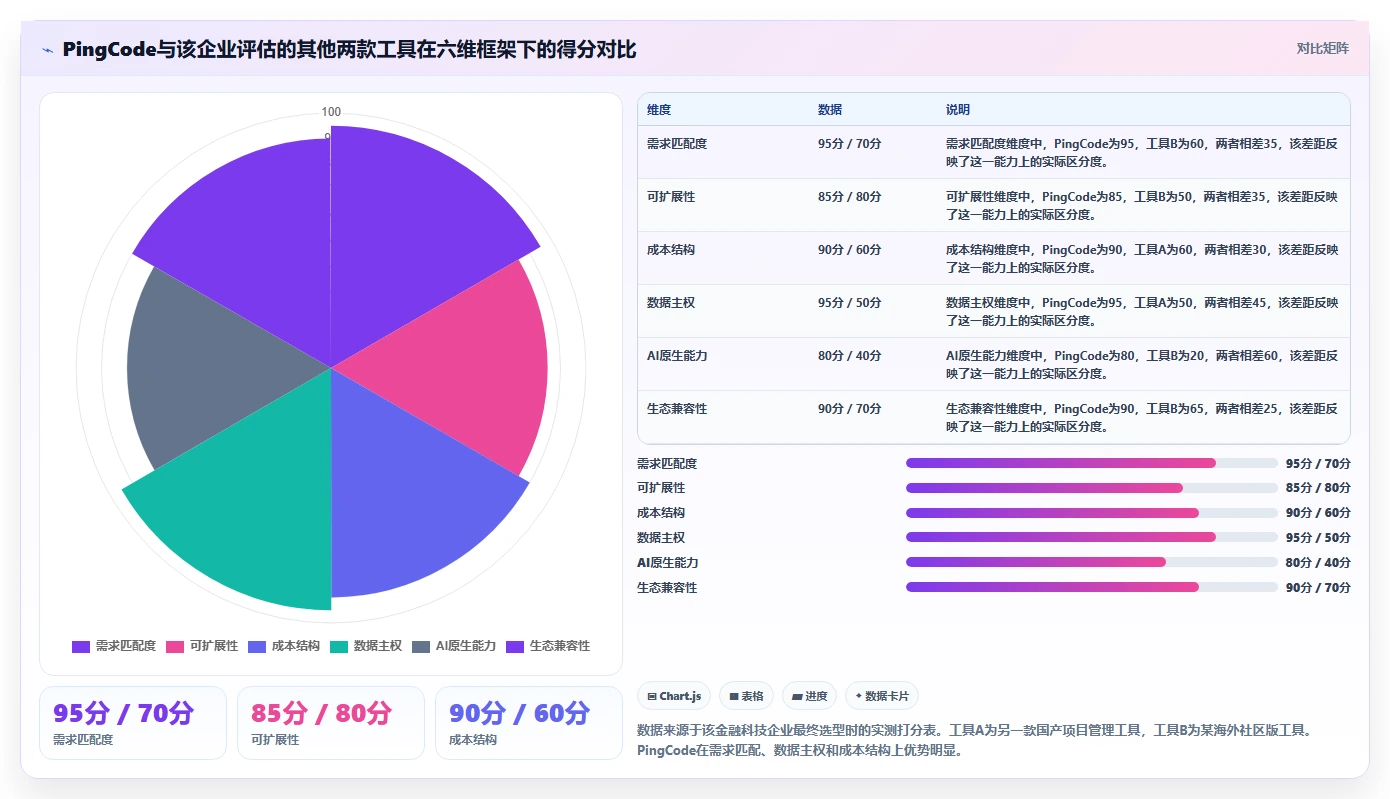Toggle the 成本结构 legend item

click(x=284, y=646)
